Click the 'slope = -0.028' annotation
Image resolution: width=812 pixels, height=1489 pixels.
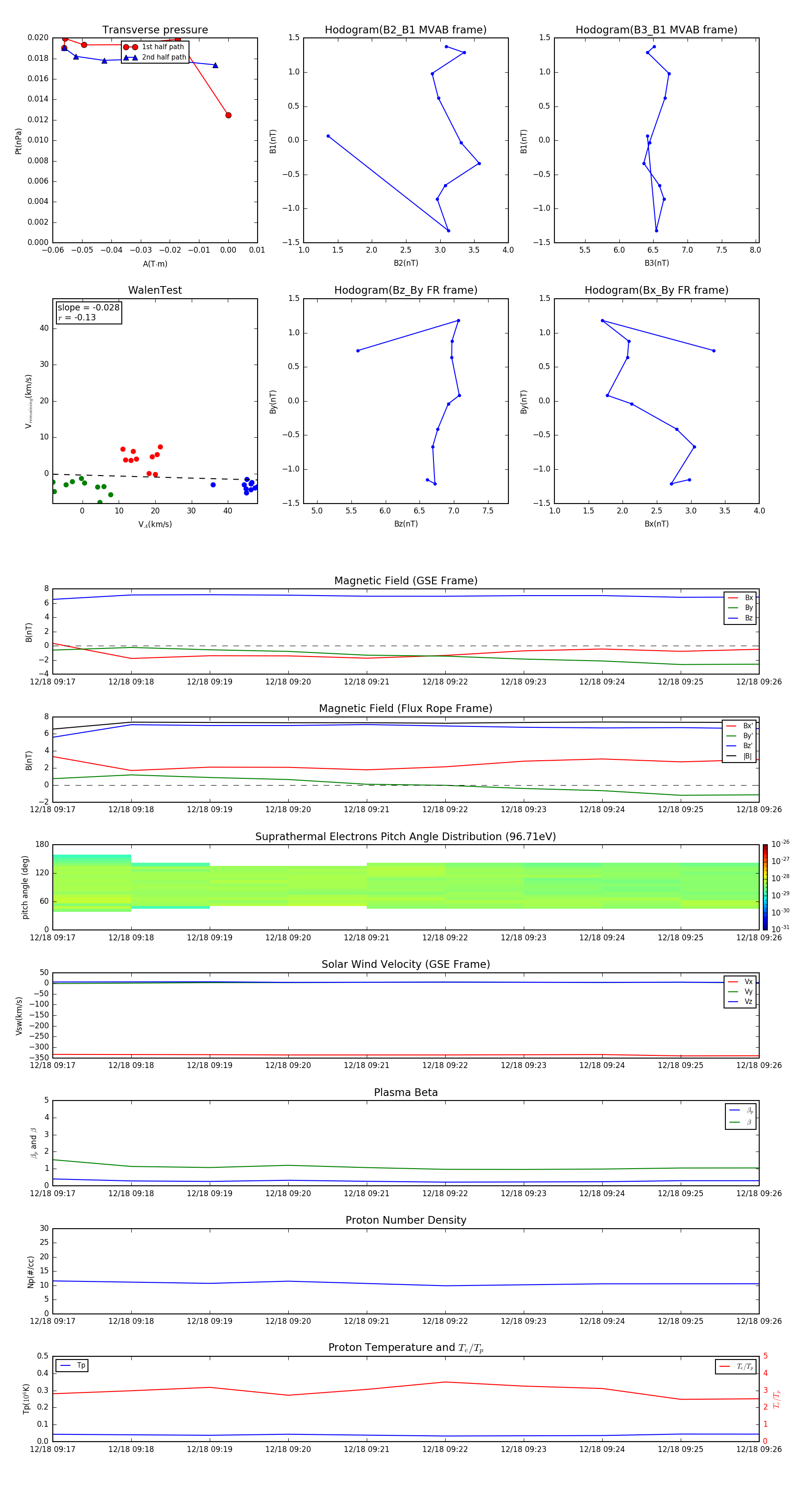pyautogui.click(x=88, y=308)
